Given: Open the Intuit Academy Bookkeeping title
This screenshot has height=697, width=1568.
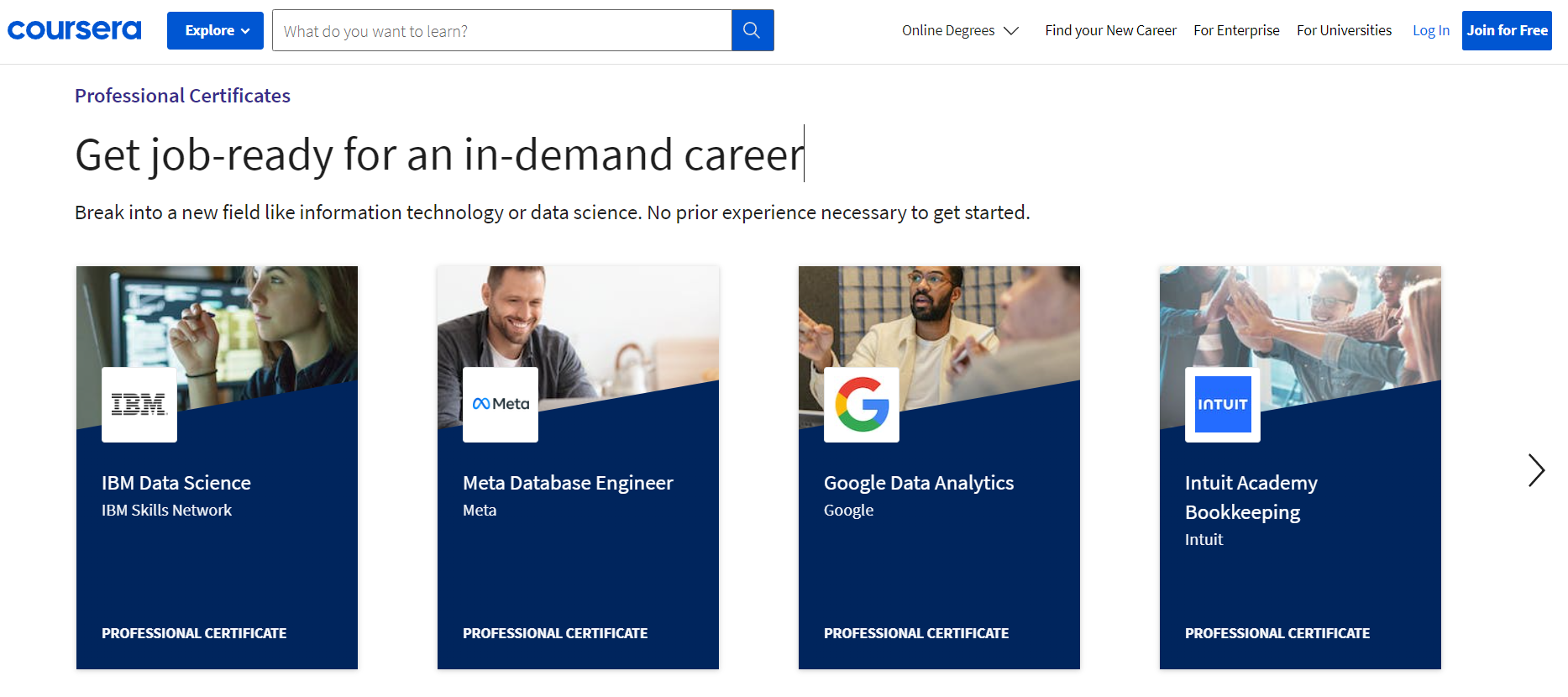Looking at the screenshot, I should tap(1251, 497).
